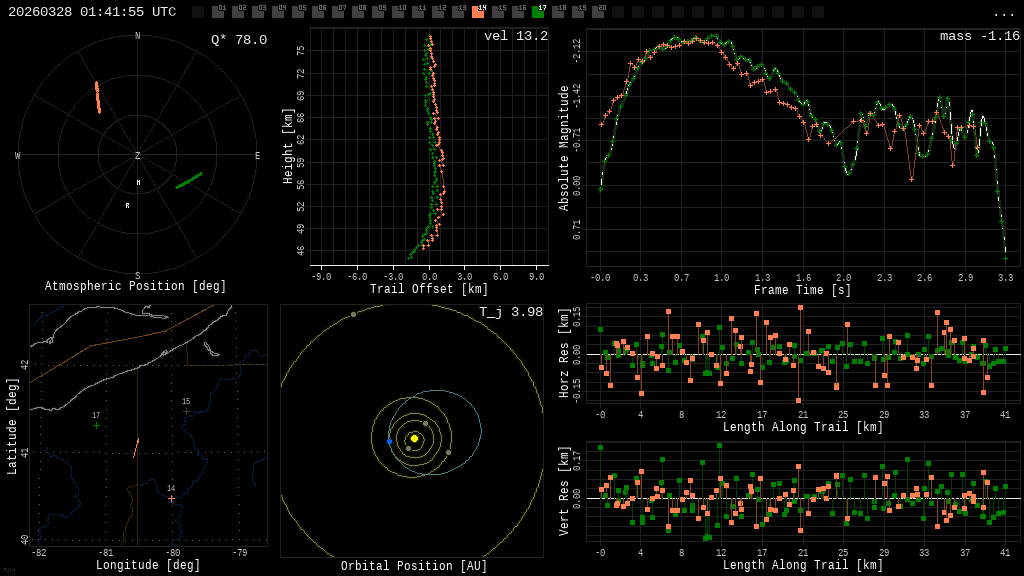Click the Q* 78.0 value label
Screen dimensions: 1024x576
(239, 40)
